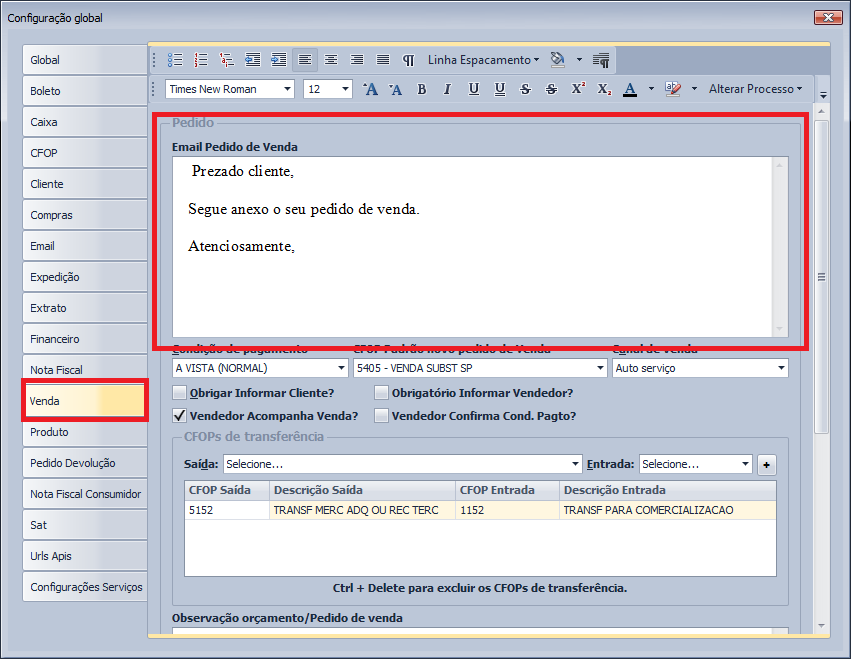Viewport: 851px width, 659px height.
Task: Apply italic formatting
Action: (448, 89)
